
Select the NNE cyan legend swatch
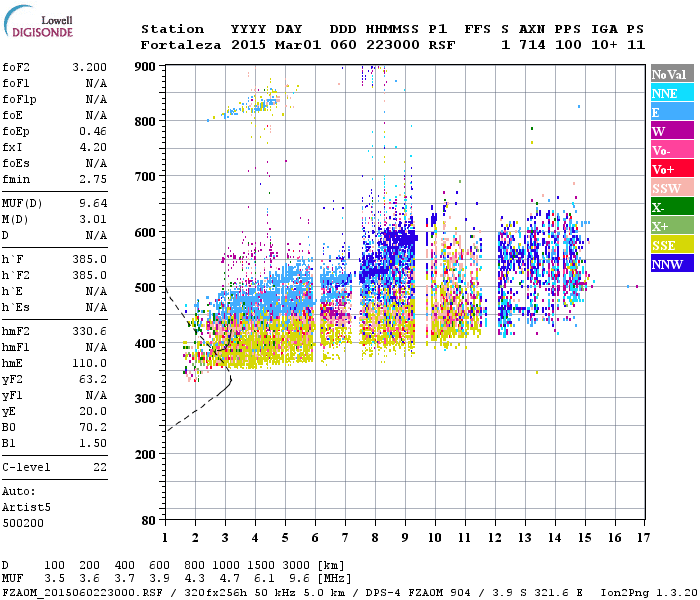[x=672, y=93]
